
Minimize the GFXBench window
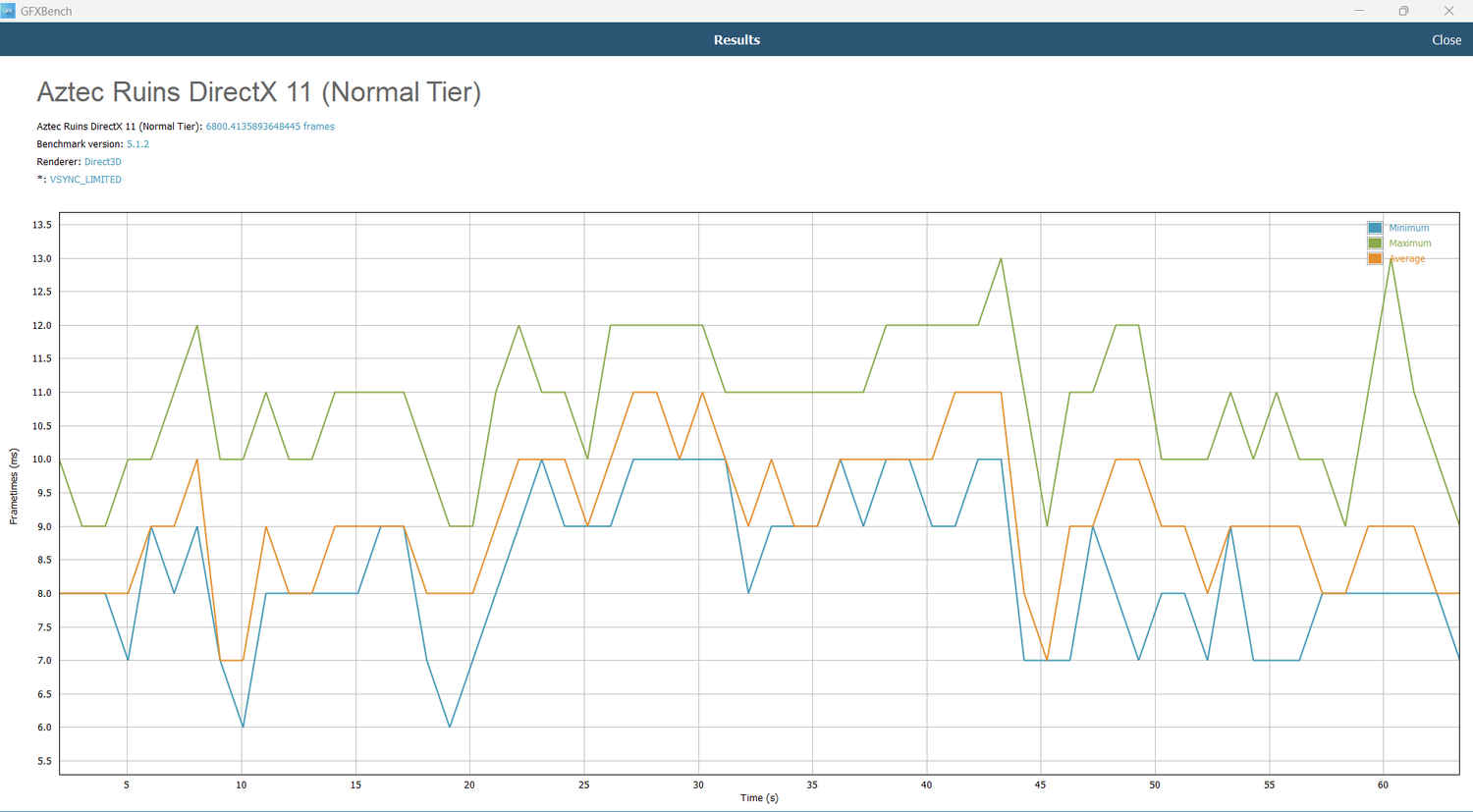(1359, 11)
